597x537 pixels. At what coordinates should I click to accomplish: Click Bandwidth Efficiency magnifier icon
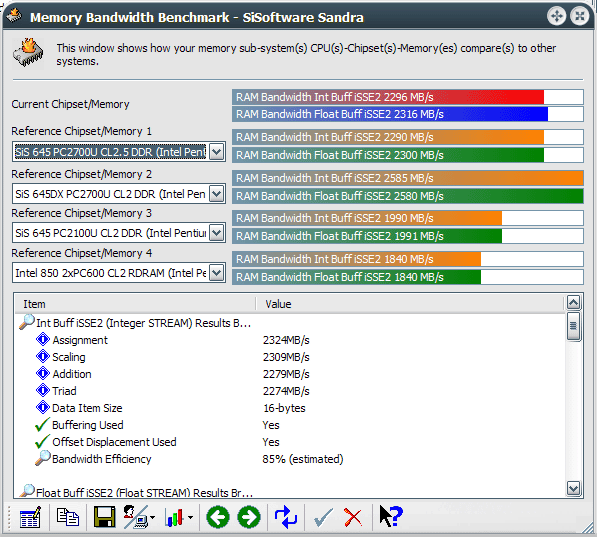point(43,458)
